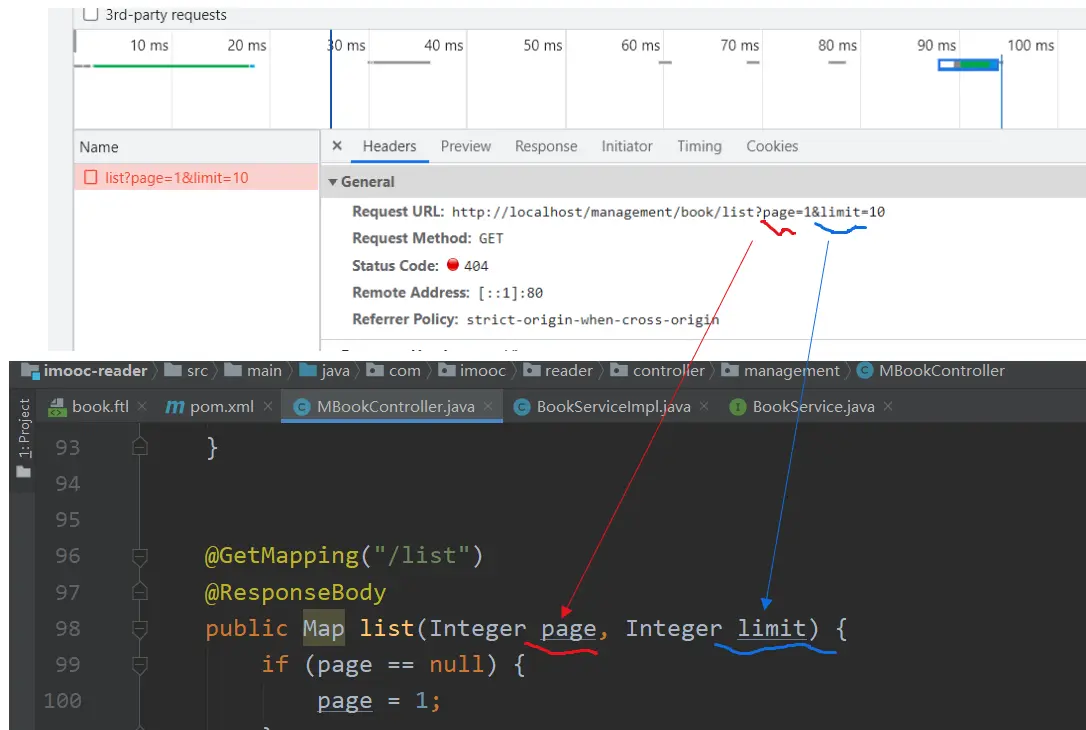Click the interface icon on BookService.java tab

pos(738,407)
